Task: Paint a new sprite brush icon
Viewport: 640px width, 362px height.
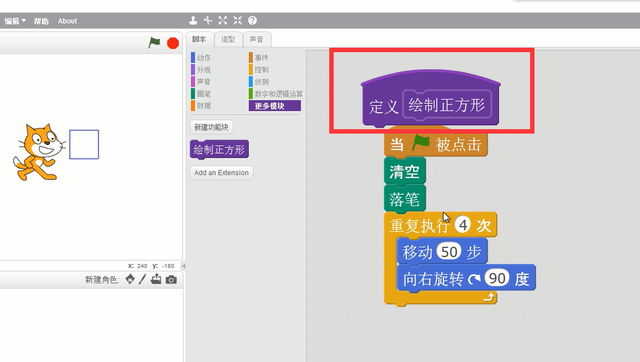Action: pos(142,279)
